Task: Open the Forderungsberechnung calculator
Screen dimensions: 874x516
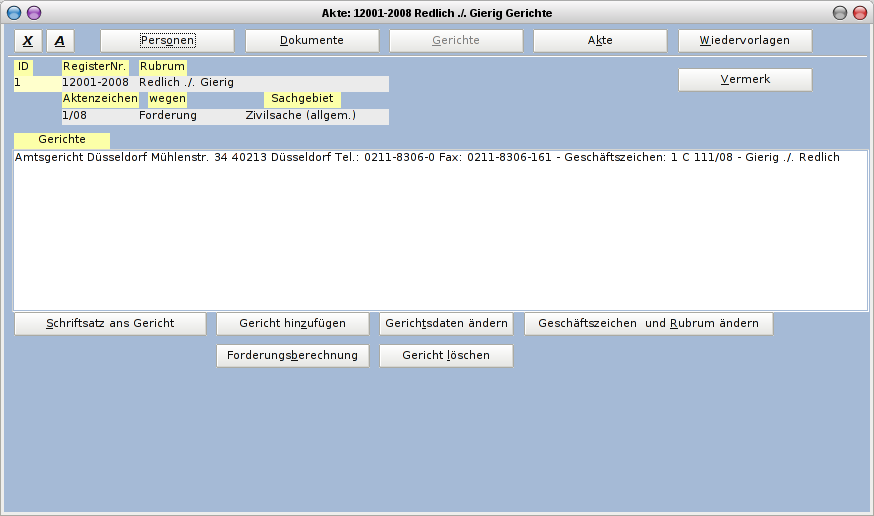Action: point(292,356)
